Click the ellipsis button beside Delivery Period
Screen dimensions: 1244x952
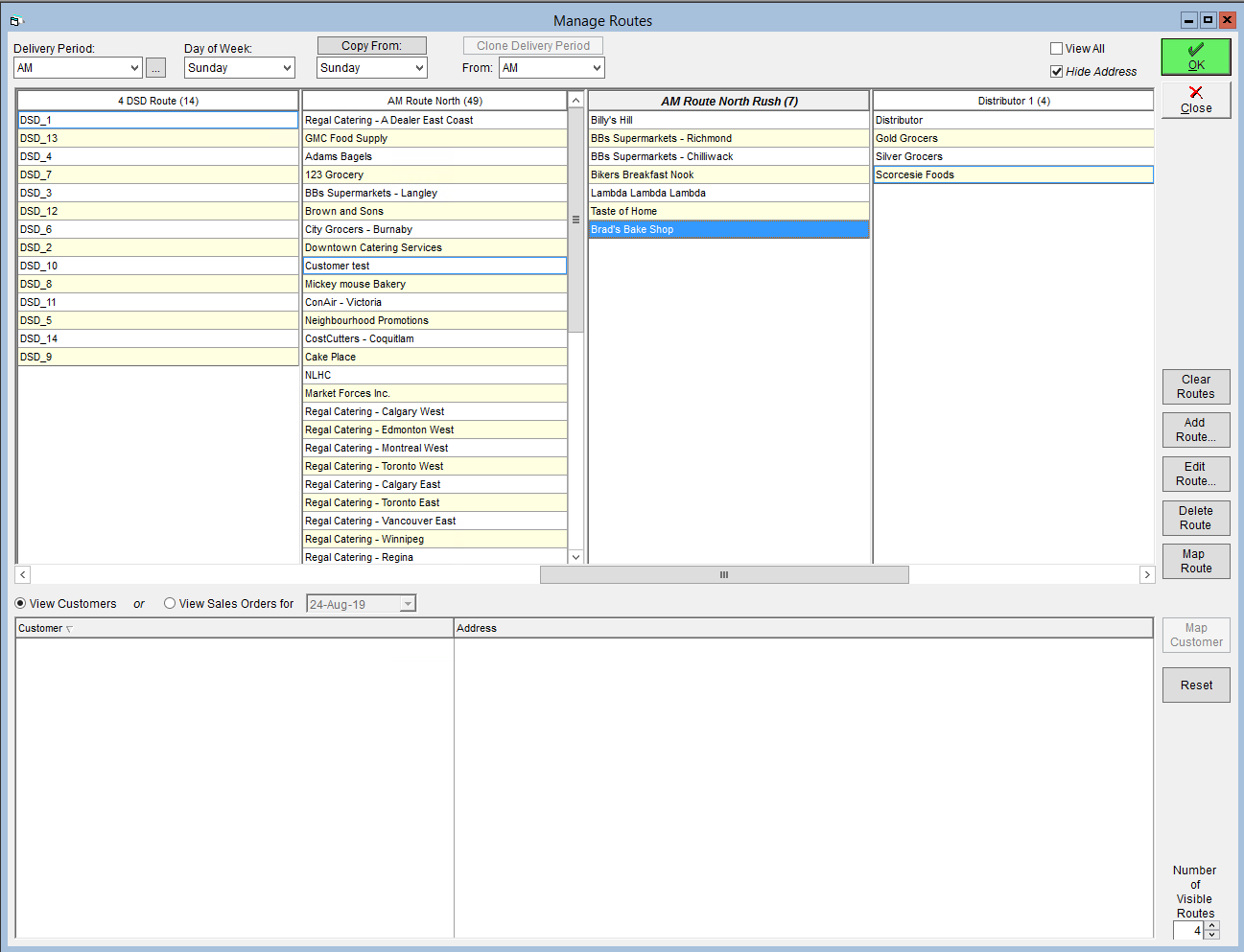[155, 68]
